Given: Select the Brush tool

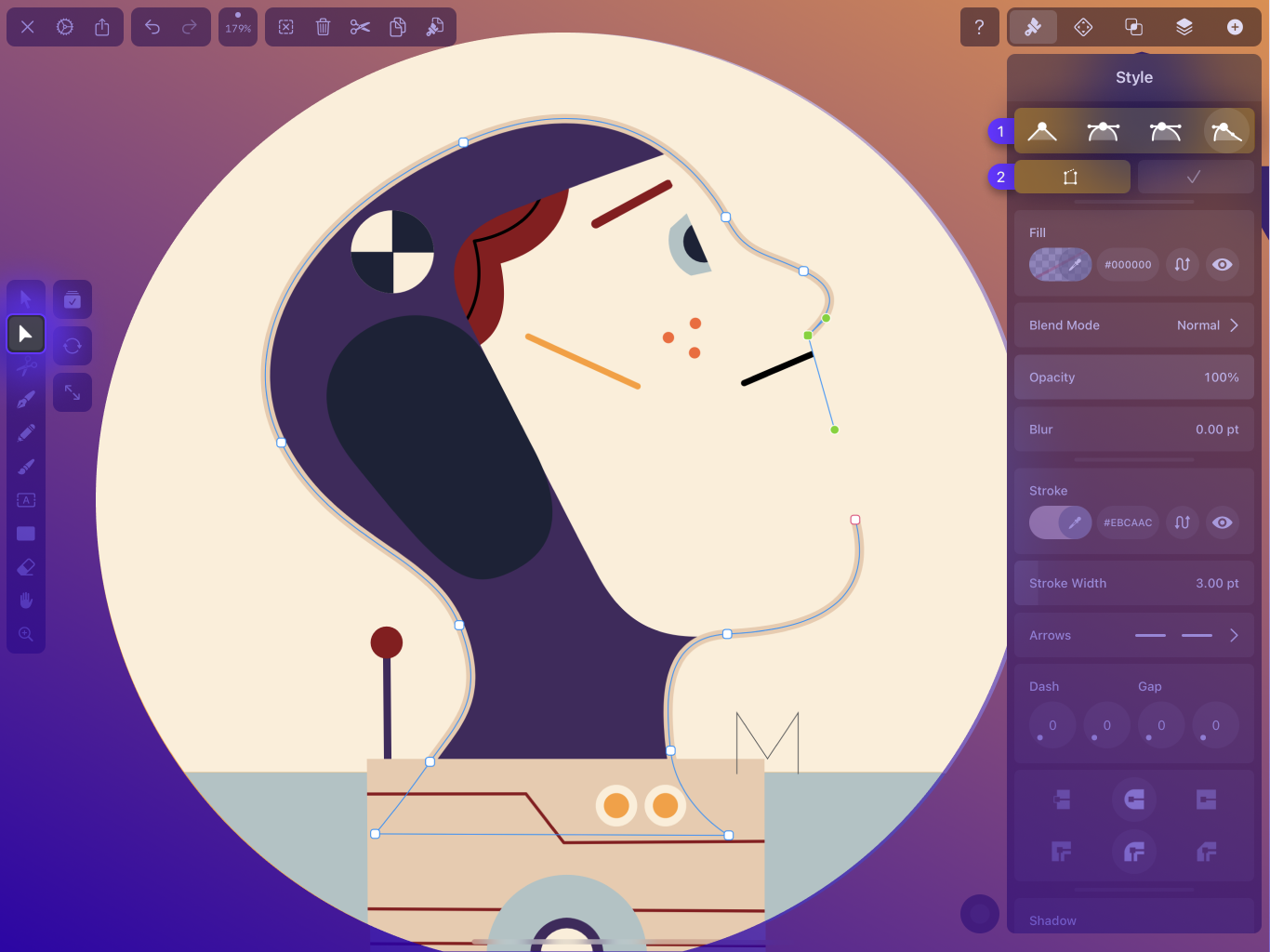Looking at the screenshot, I should tap(26, 467).
